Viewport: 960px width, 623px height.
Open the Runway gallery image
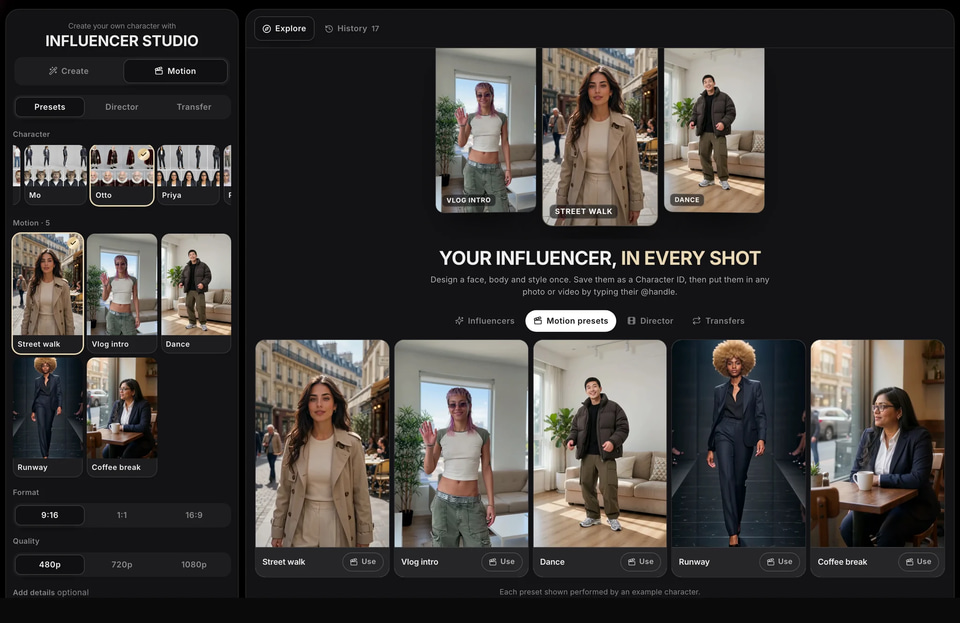tap(738, 444)
